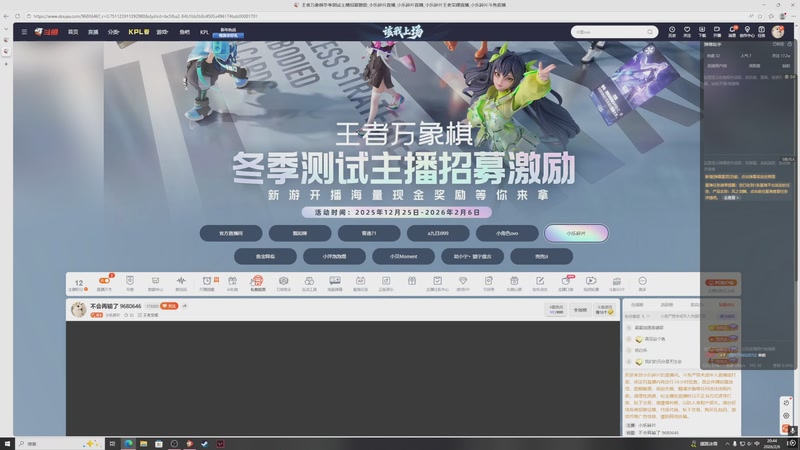Open the 关注 heart icon in header
The height and width of the screenshot is (450, 800).
(x=687, y=32)
